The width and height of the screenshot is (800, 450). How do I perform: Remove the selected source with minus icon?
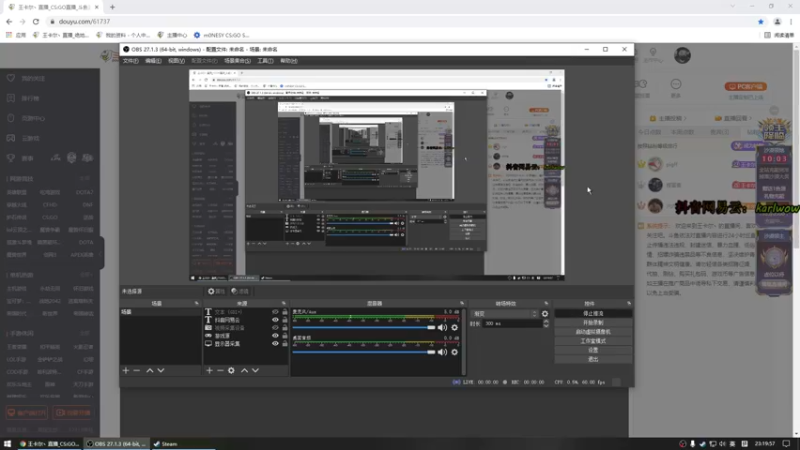[220, 370]
